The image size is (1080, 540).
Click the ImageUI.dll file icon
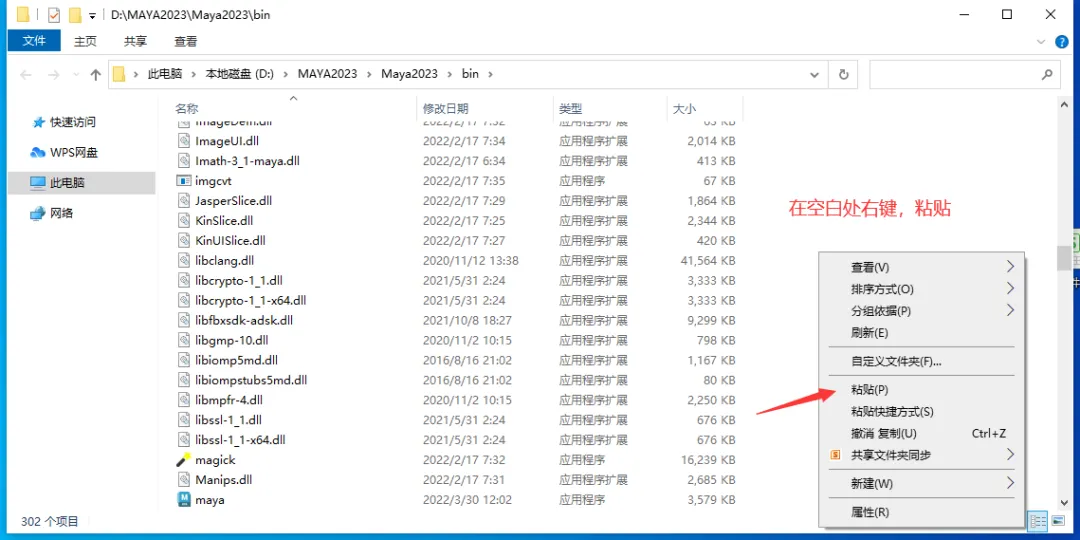[183, 141]
